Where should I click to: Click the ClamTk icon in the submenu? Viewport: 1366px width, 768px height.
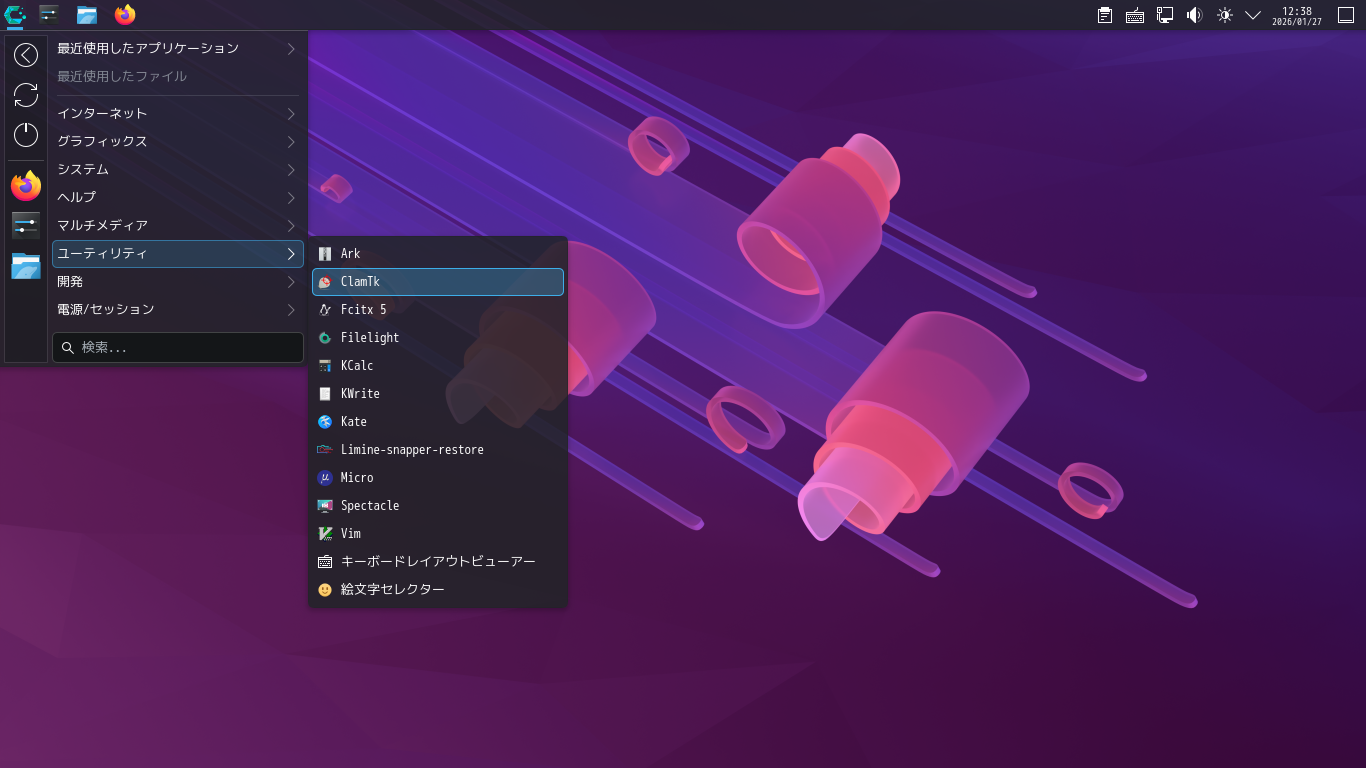(x=325, y=282)
